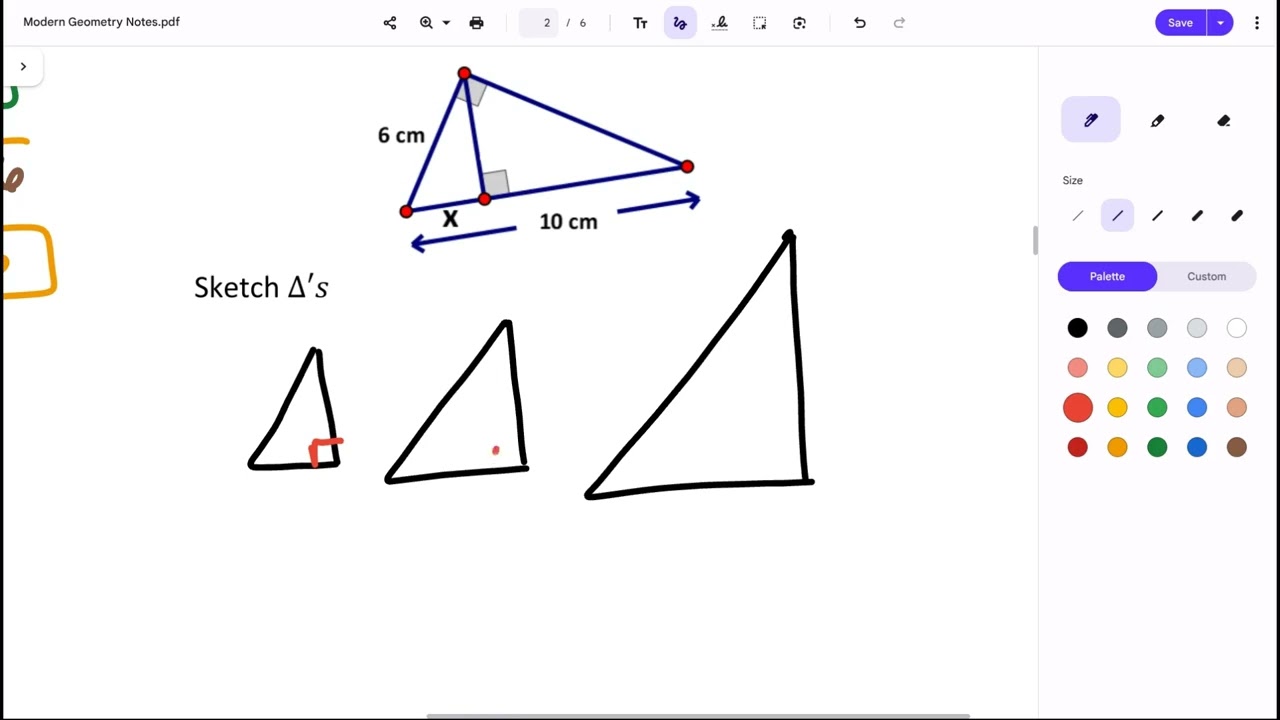Click the '6 cm' label
The width and height of the screenshot is (1280, 720).
[401, 135]
